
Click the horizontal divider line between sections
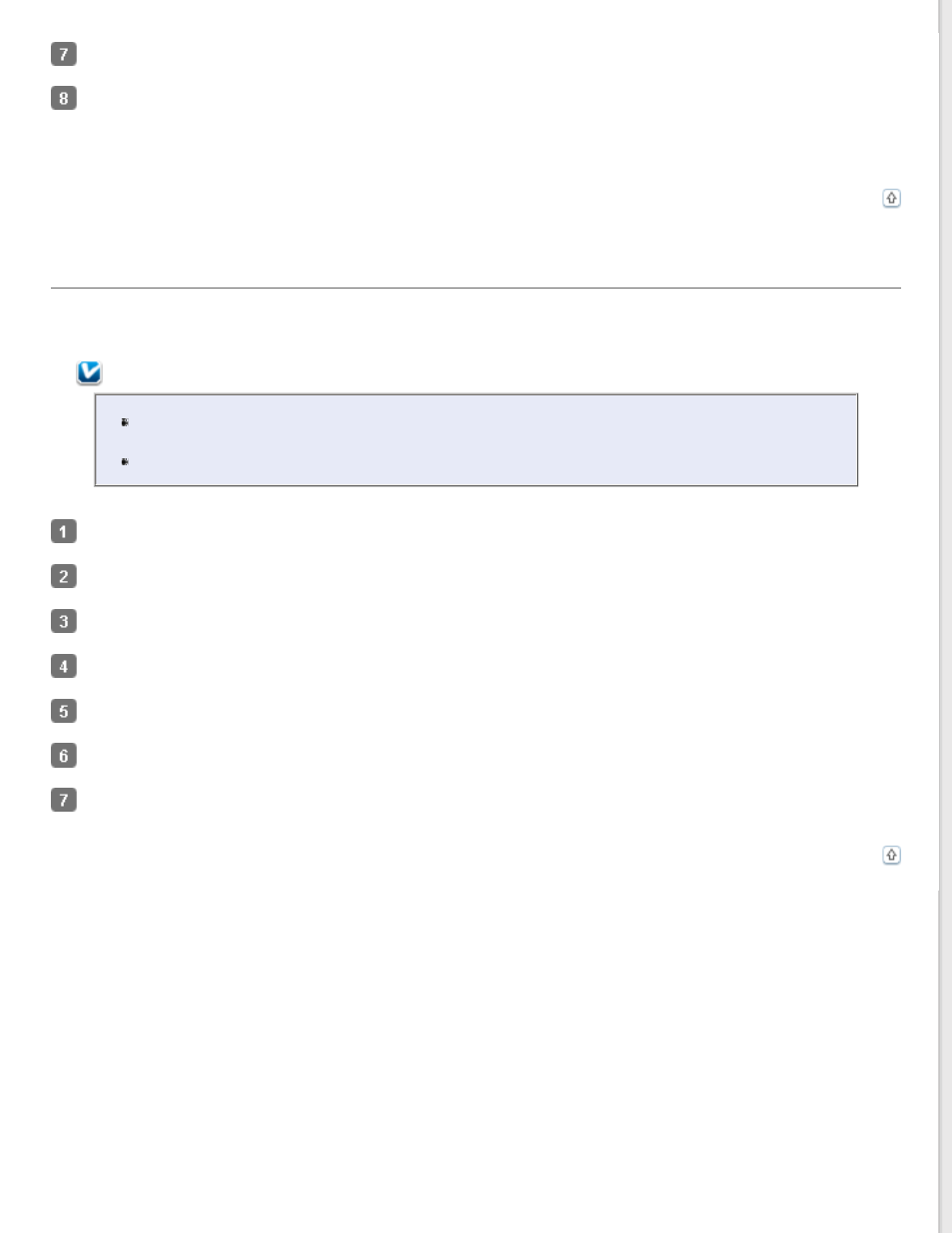476,288
